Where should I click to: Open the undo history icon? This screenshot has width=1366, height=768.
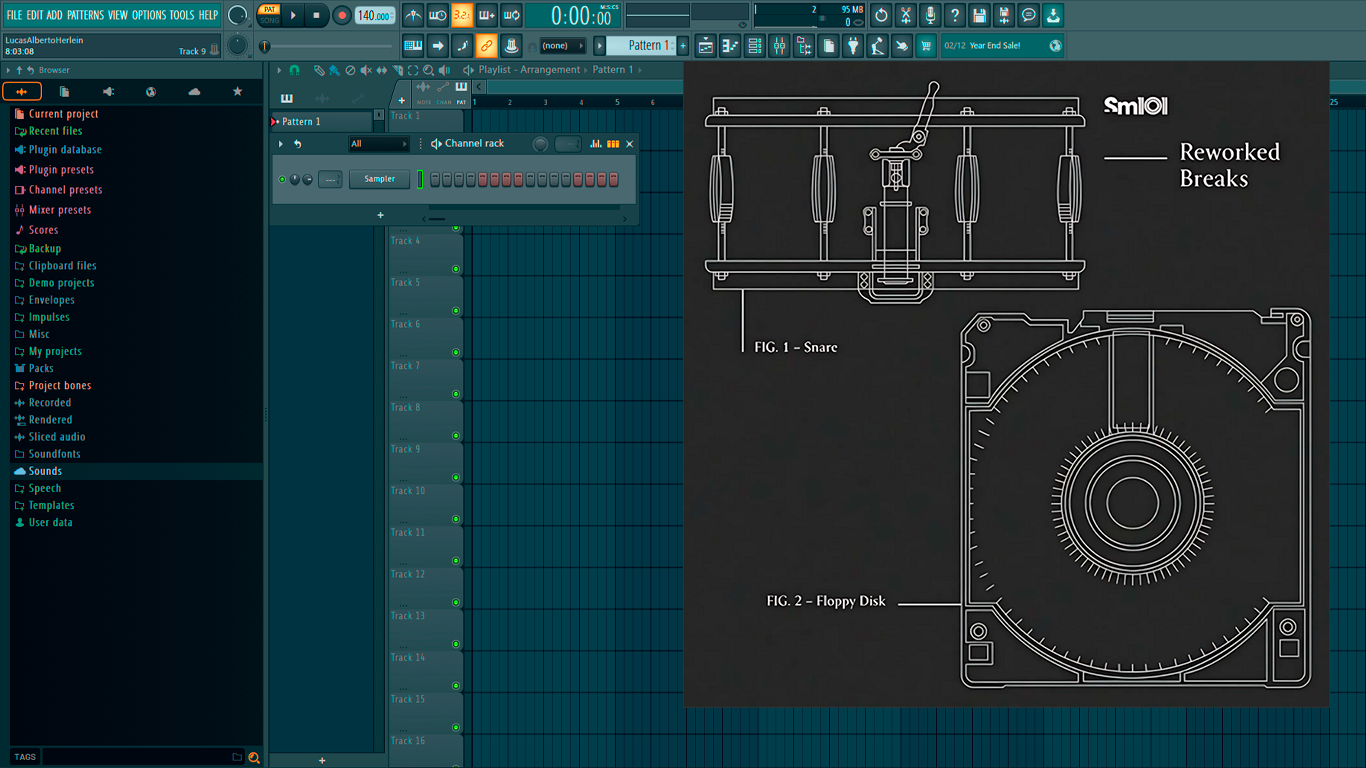(881, 15)
